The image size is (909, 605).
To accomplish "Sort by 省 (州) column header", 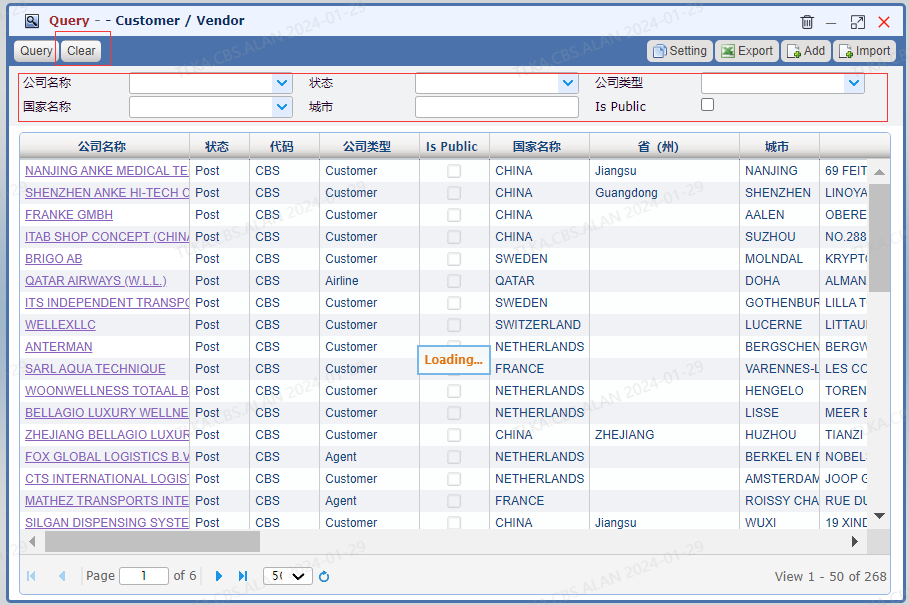I will point(659,147).
